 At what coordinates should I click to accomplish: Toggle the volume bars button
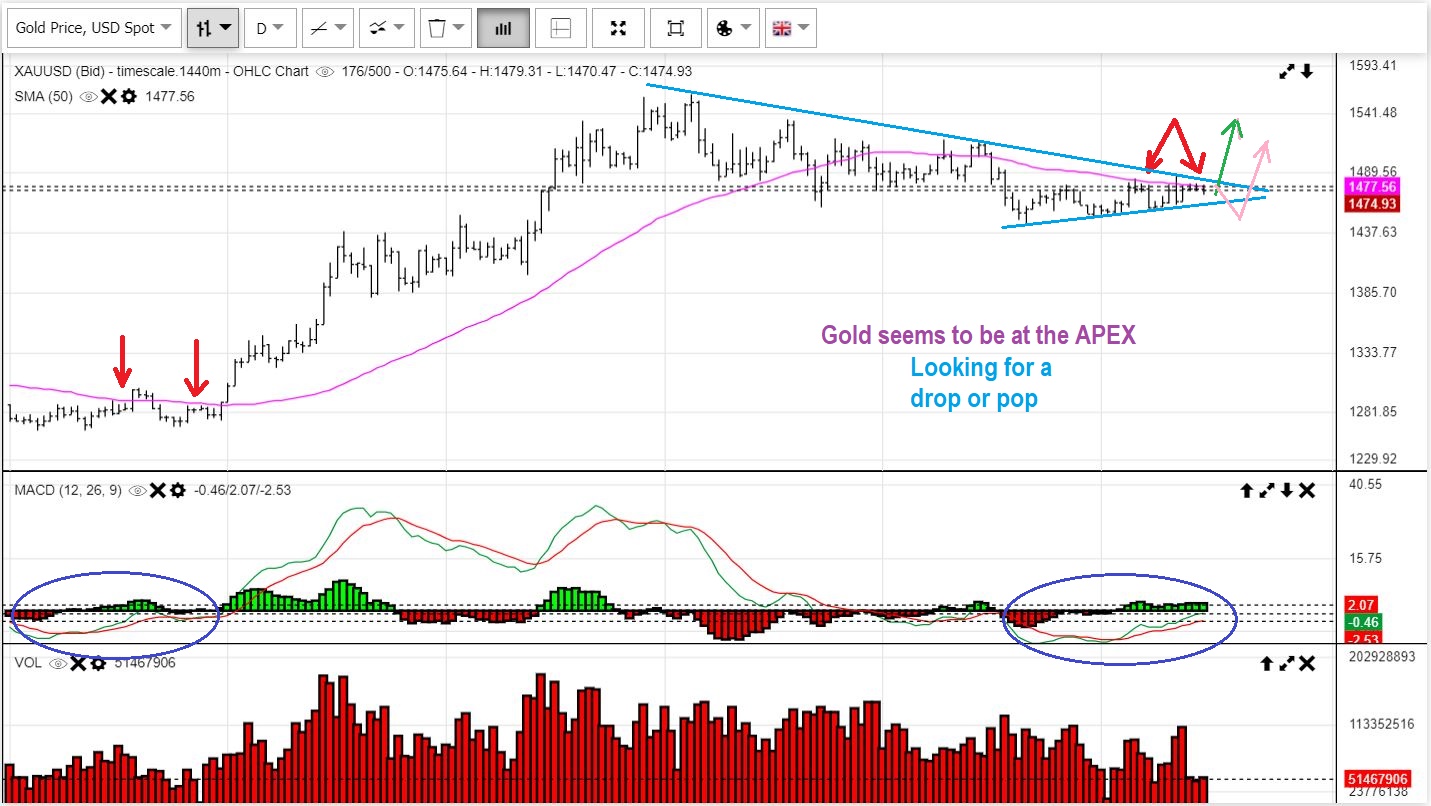(x=503, y=28)
